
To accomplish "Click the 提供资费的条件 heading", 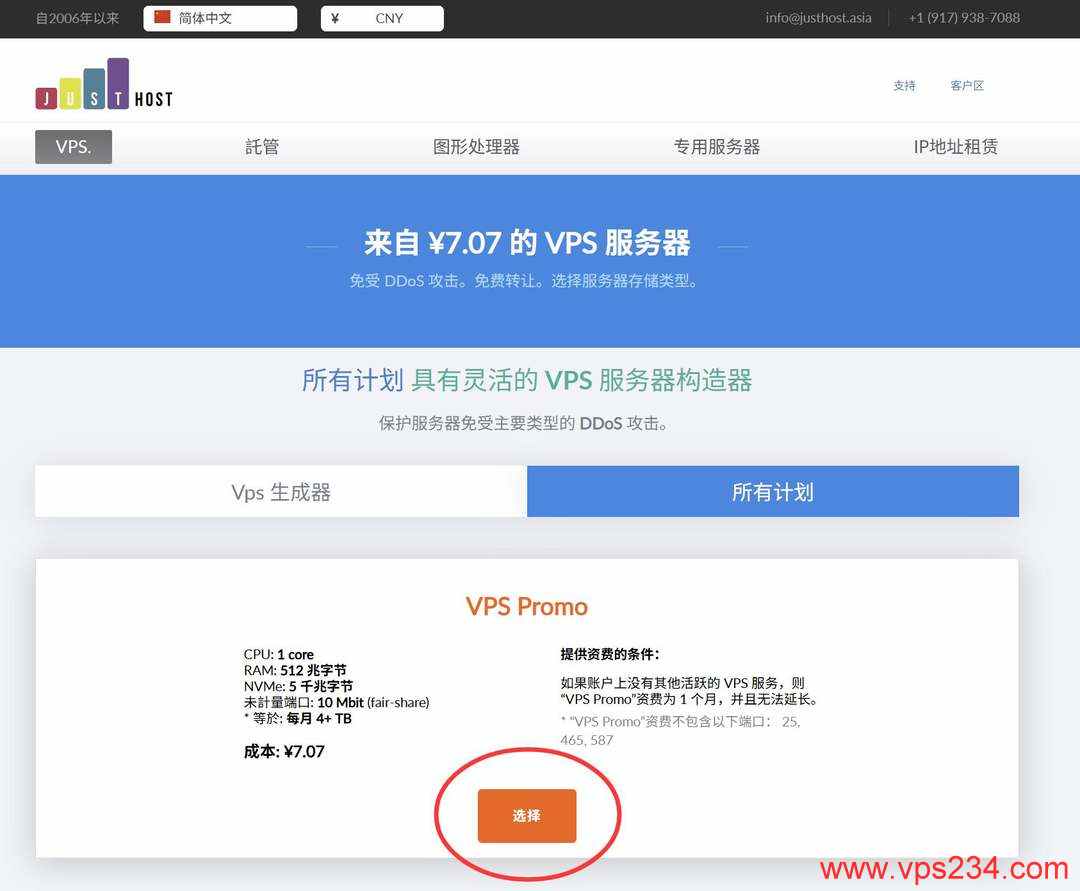I will point(610,654).
